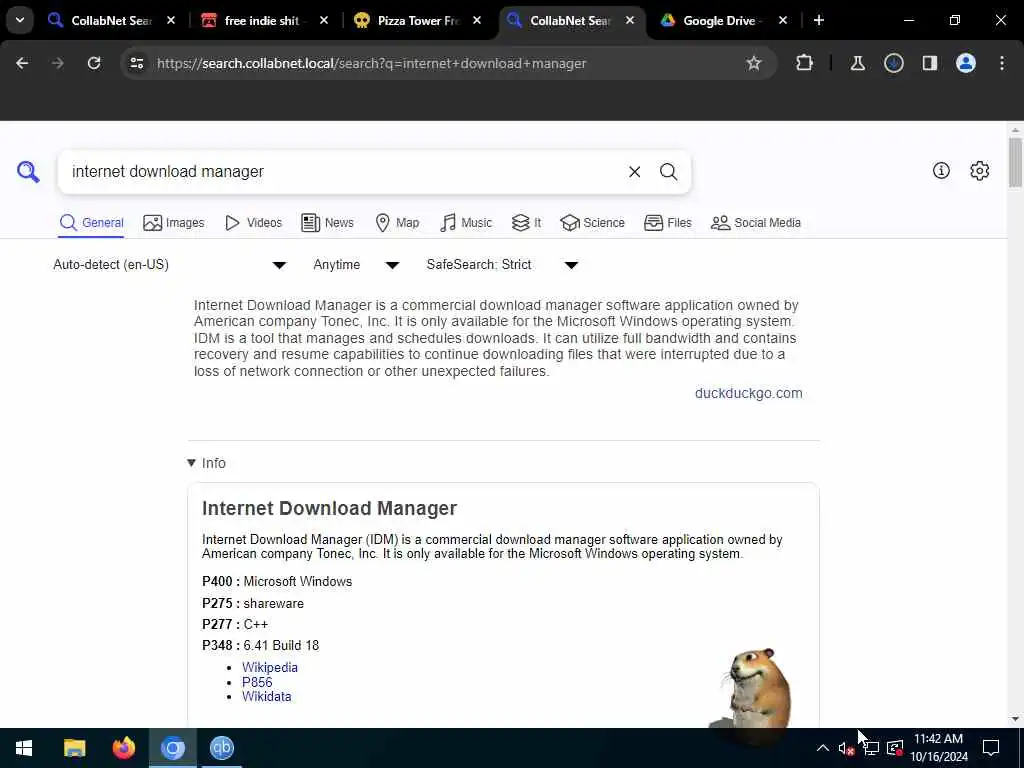Click the CollabNet search logo
Image resolution: width=1024 pixels, height=768 pixels.
pos(28,172)
